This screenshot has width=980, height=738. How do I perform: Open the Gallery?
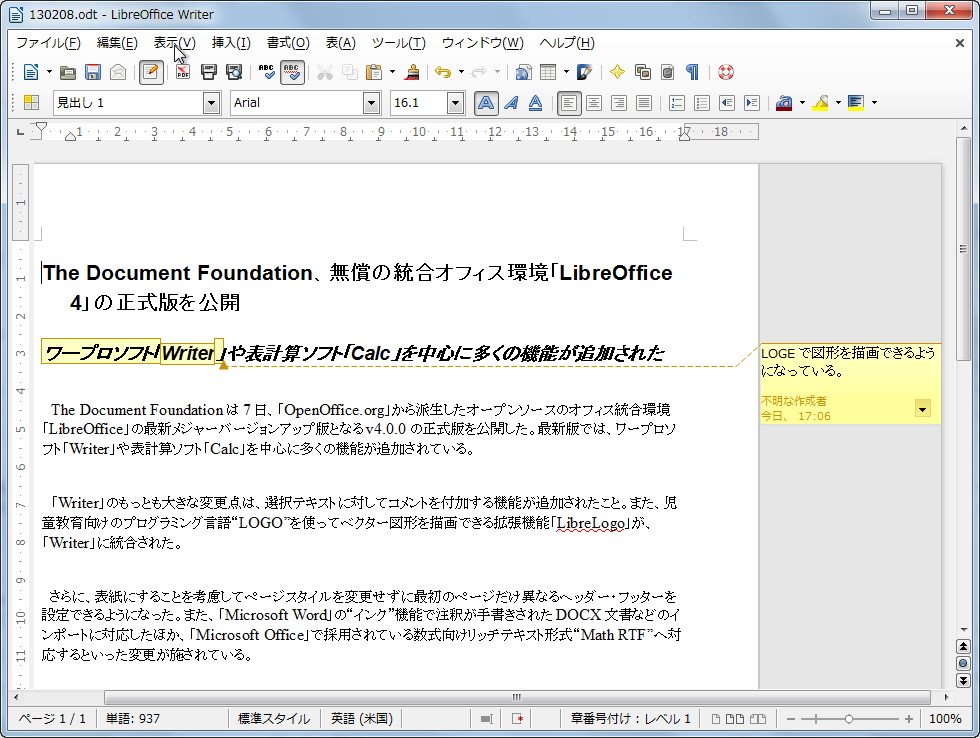pos(642,72)
